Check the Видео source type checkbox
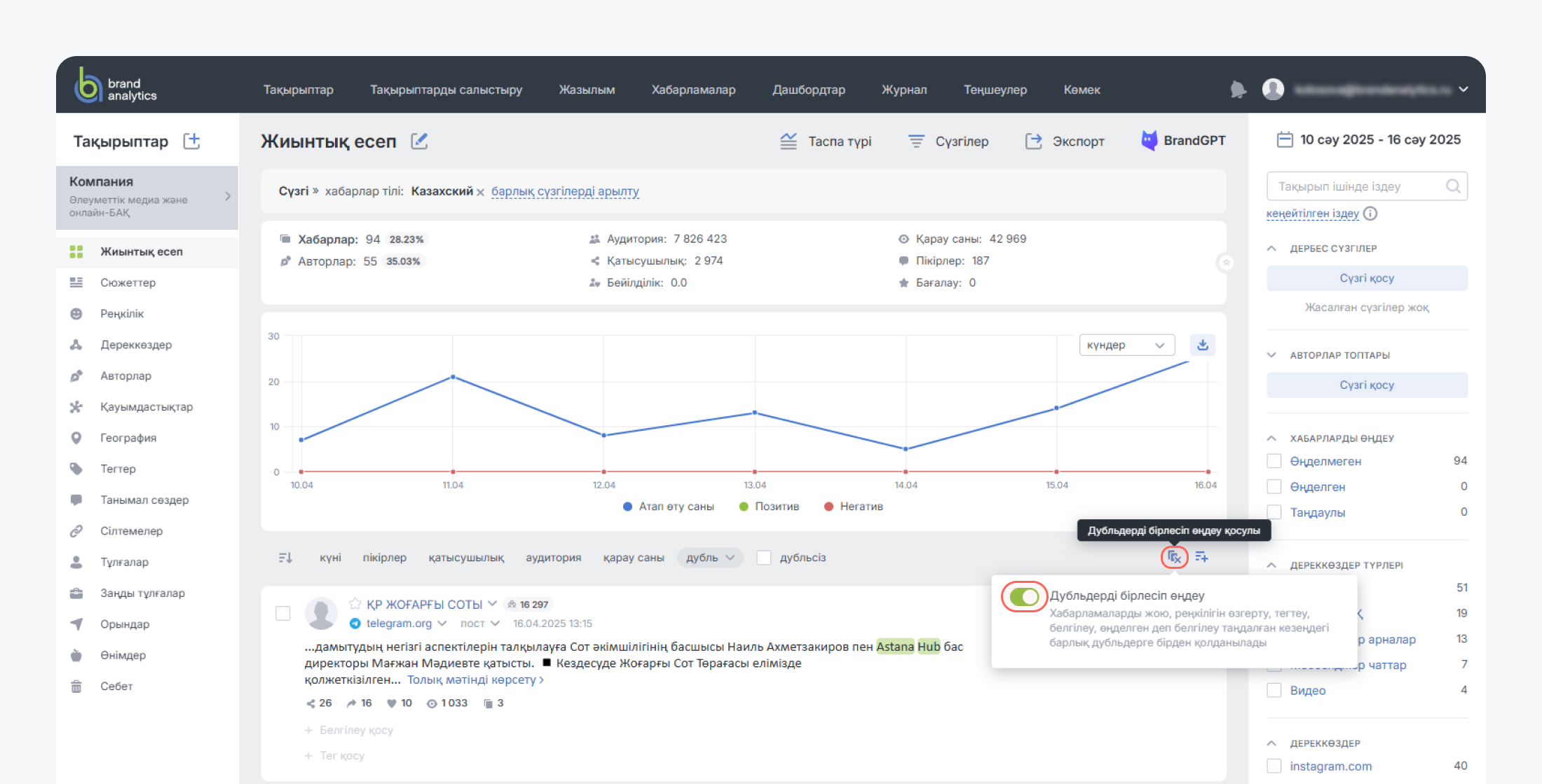Viewport: 1542px width, 784px height. tap(1274, 690)
